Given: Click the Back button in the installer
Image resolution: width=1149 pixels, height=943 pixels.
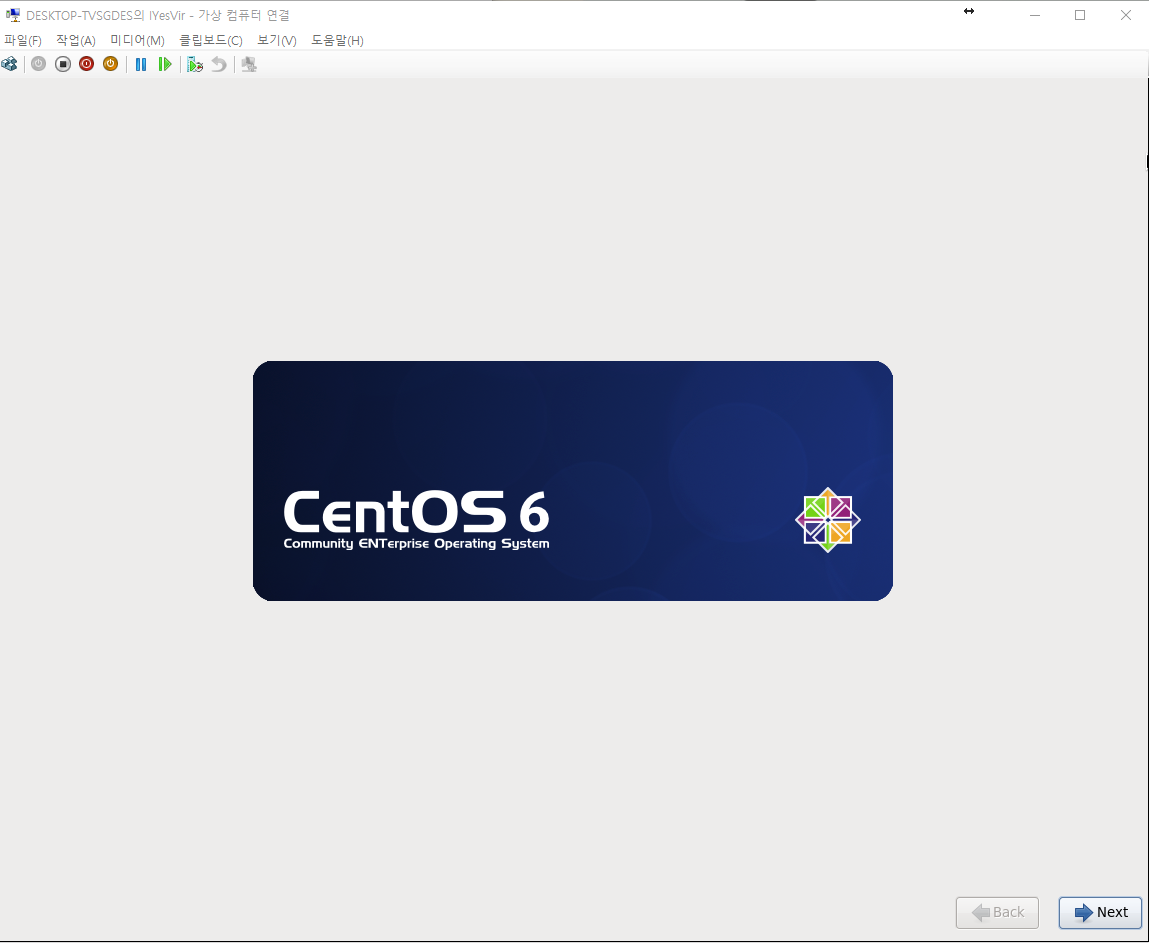Looking at the screenshot, I should click(x=997, y=912).
